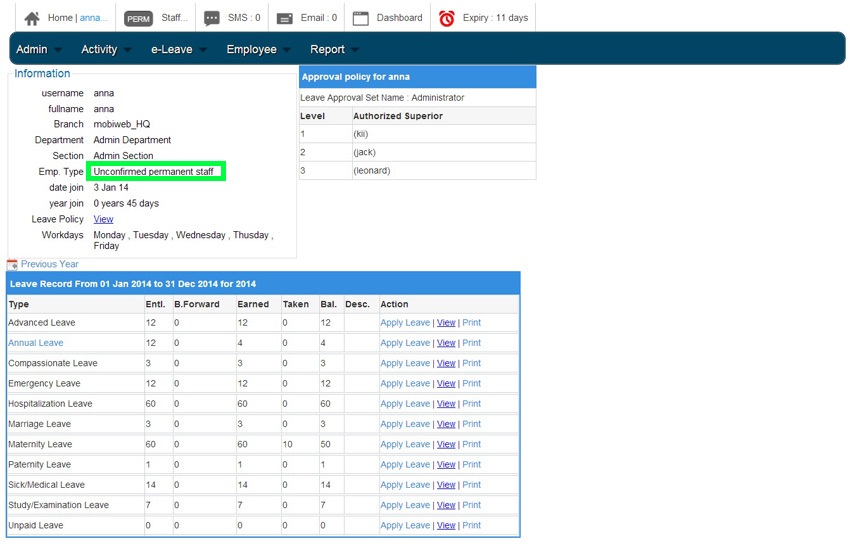
Task: Apply Leave for Study/Examination Leave
Action: pyautogui.click(x=405, y=506)
